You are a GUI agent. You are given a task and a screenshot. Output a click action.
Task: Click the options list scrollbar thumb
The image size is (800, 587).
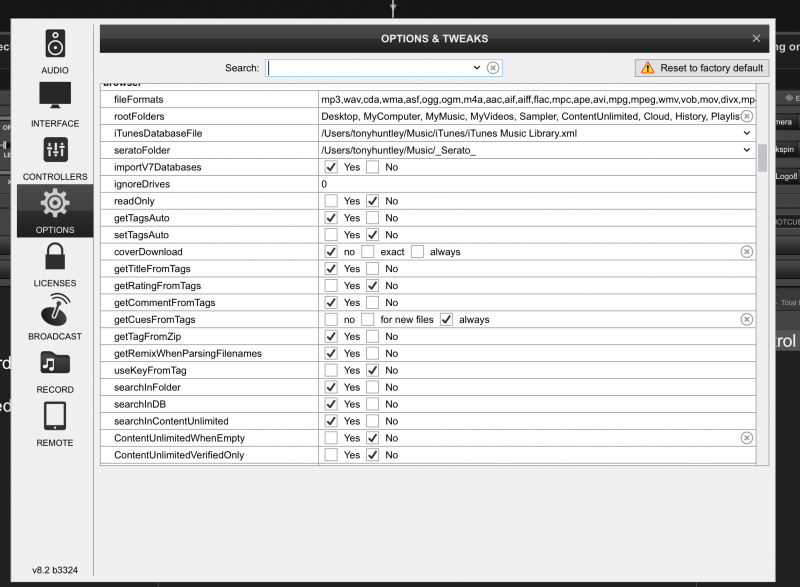coord(762,158)
